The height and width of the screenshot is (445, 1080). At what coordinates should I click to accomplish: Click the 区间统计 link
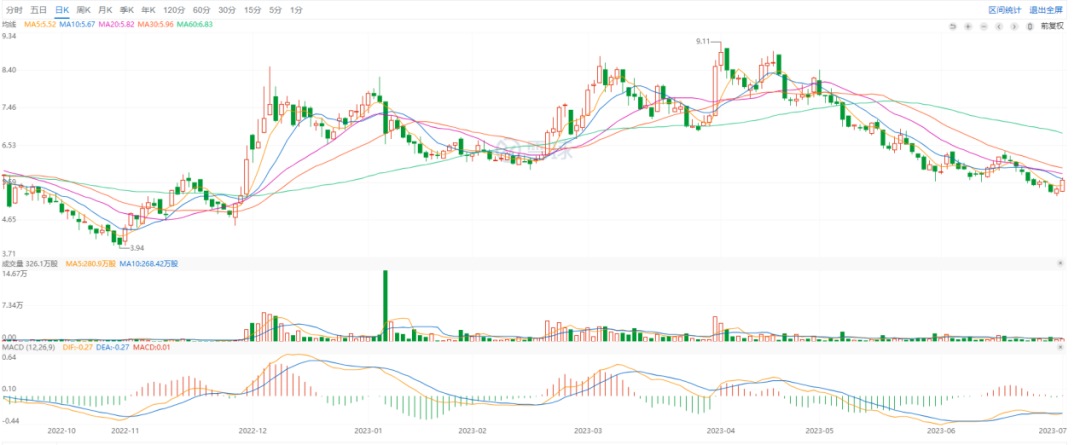(1004, 9)
